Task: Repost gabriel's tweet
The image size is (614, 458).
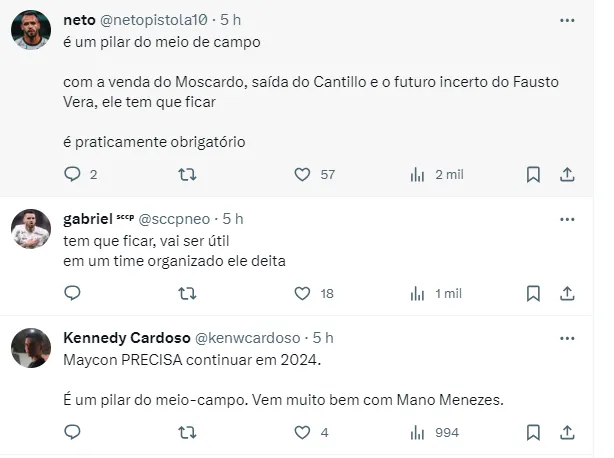Action: click(x=187, y=293)
